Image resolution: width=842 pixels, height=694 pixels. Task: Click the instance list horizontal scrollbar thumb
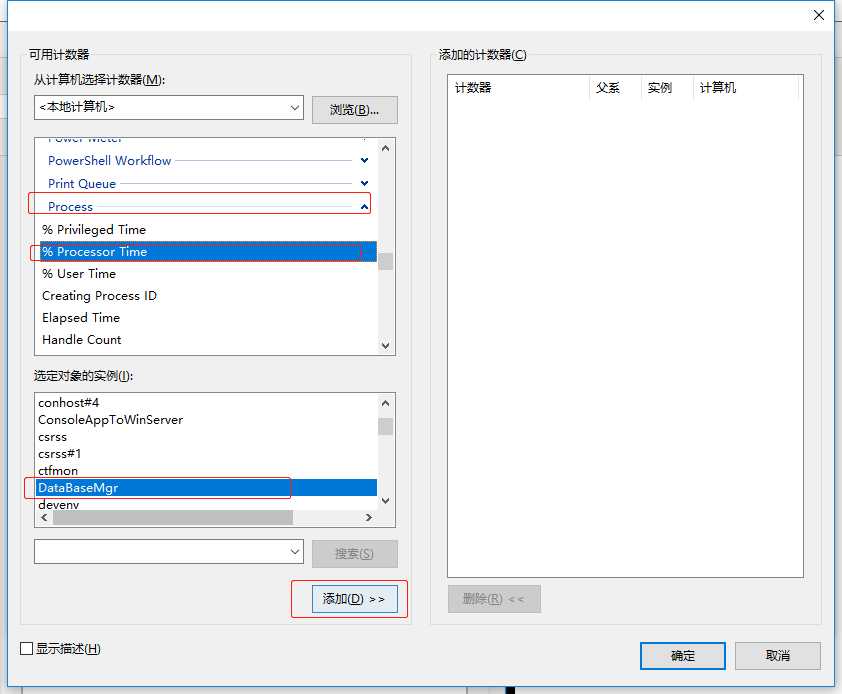173,518
